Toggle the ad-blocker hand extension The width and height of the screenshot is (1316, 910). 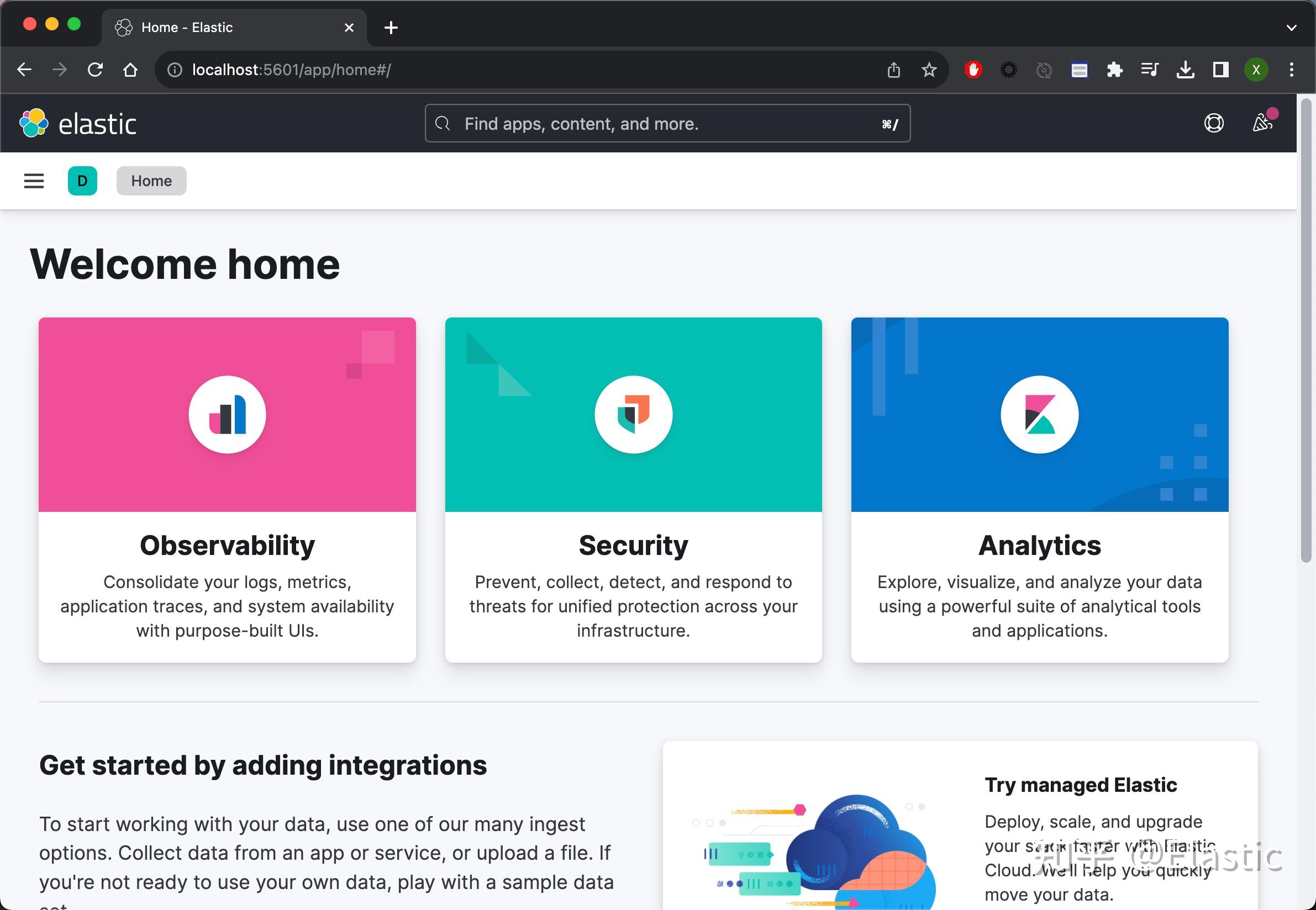coord(973,70)
